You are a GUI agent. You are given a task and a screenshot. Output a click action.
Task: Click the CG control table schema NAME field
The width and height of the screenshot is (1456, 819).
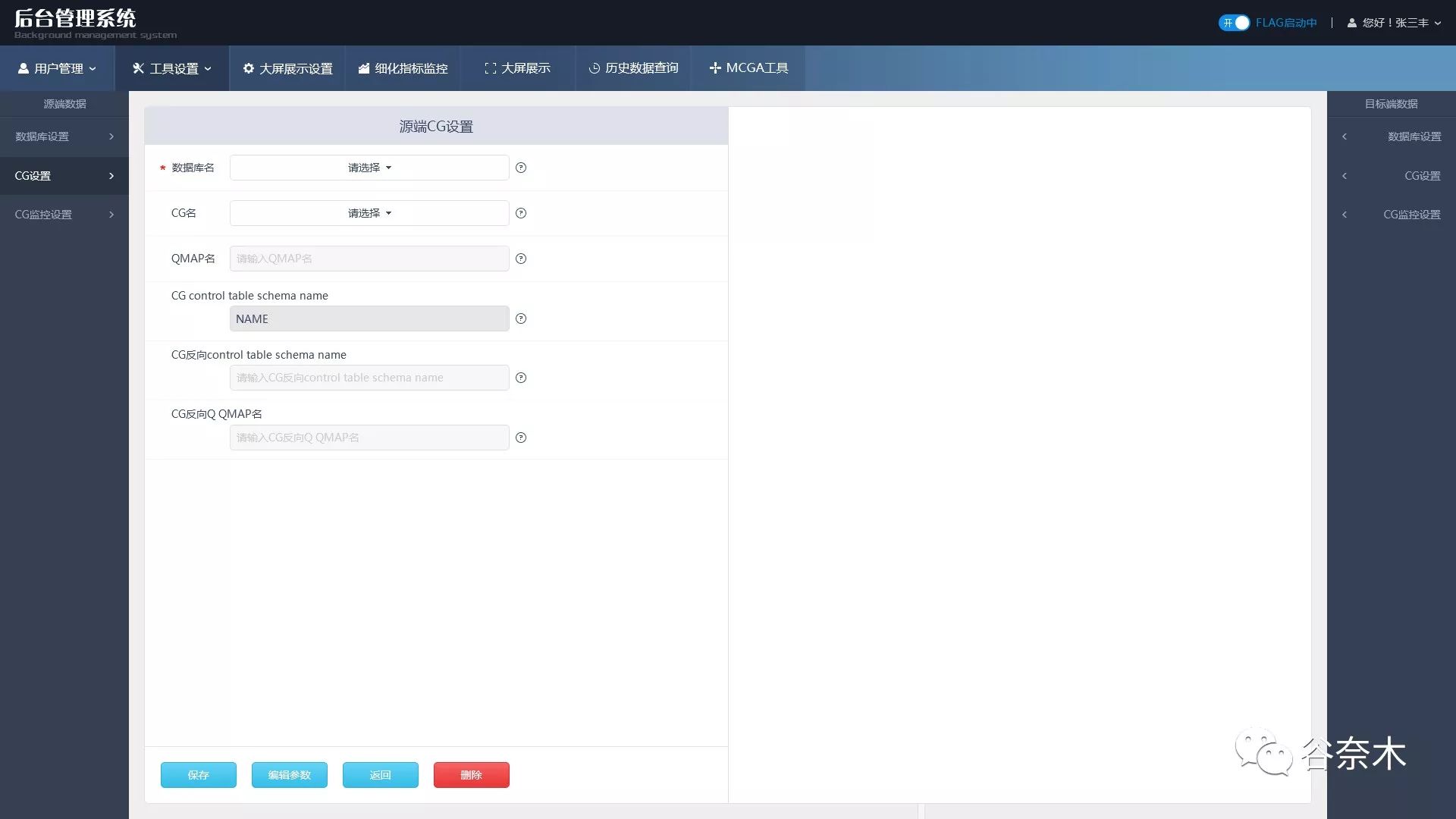point(369,318)
